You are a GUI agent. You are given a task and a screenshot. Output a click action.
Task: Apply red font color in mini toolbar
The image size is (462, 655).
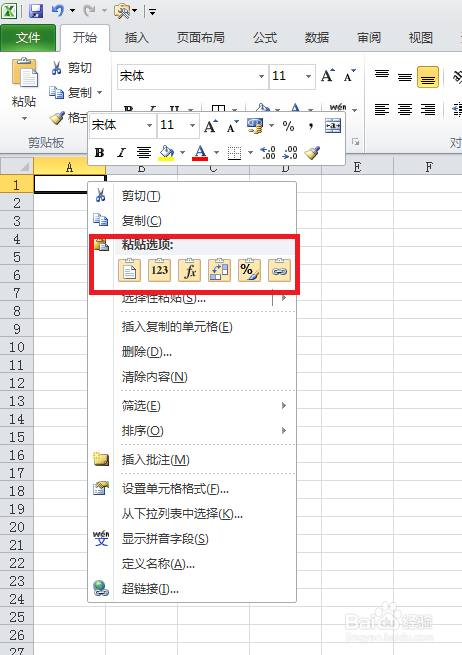pos(200,153)
